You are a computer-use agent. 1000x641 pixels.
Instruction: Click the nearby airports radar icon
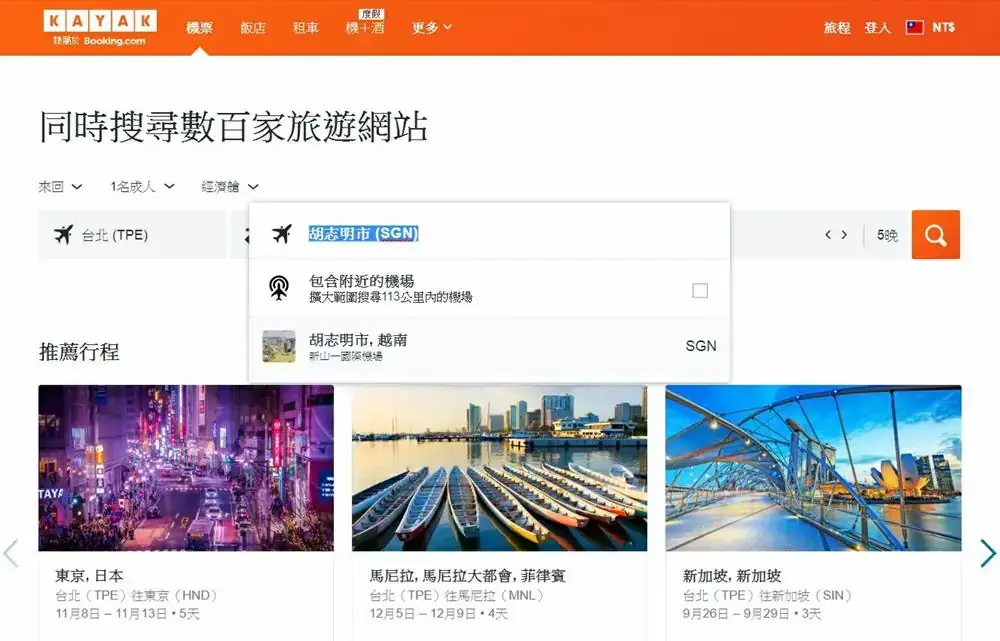[281, 289]
